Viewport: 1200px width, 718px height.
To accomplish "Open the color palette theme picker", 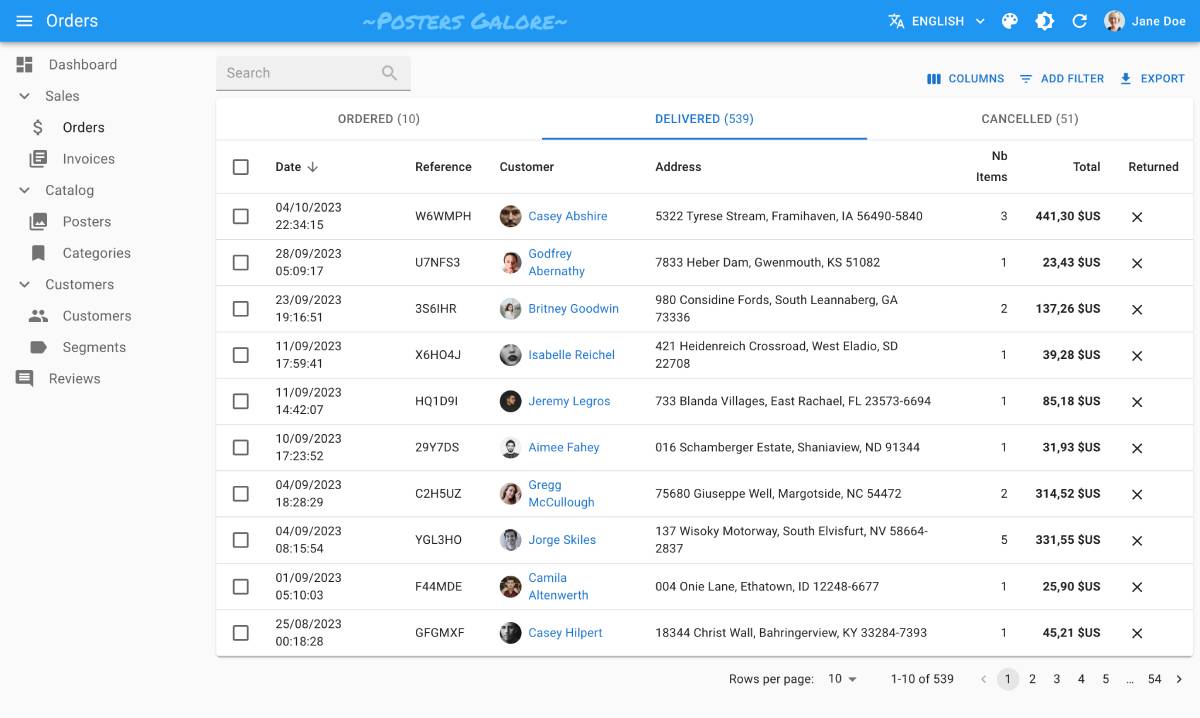I will (x=1010, y=21).
